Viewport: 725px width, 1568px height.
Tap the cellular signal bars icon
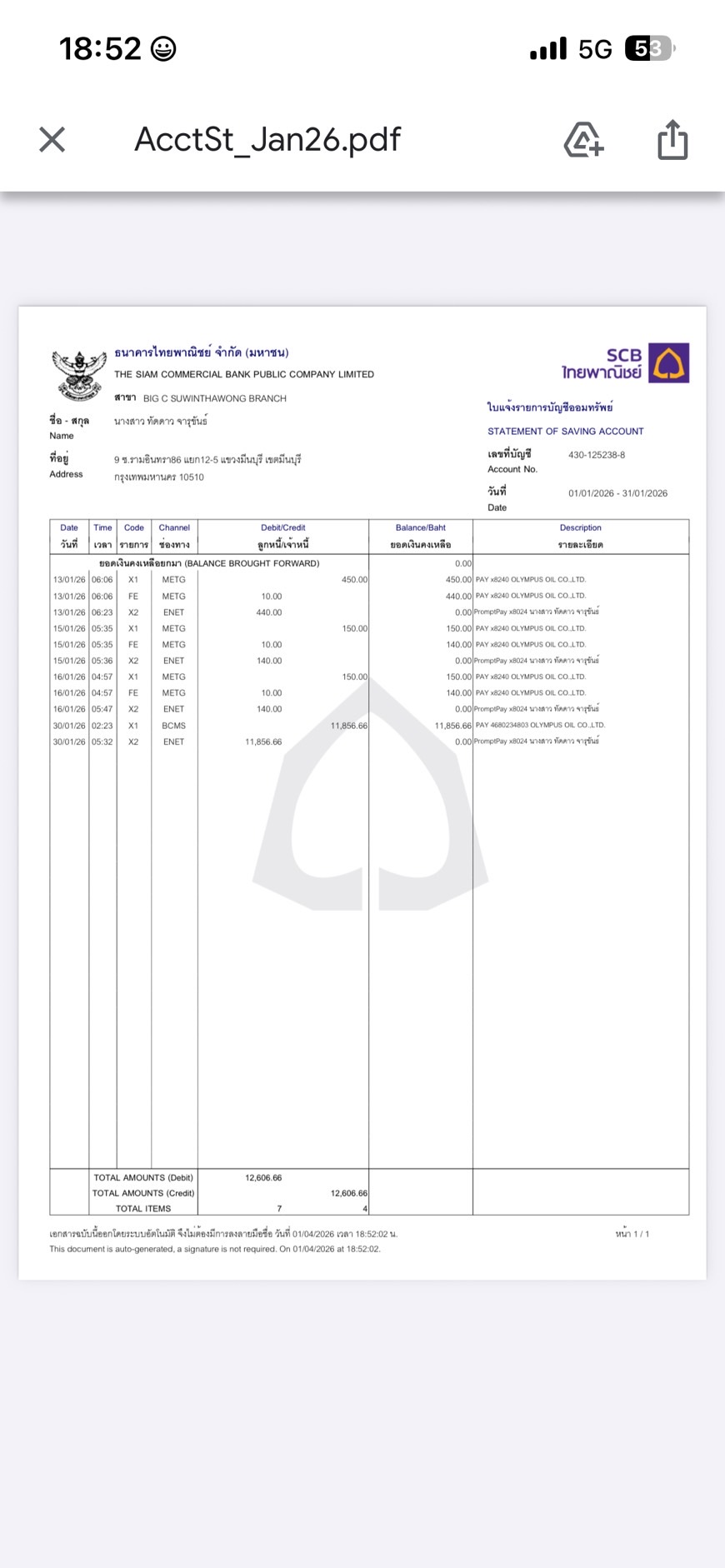tap(547, 49)
